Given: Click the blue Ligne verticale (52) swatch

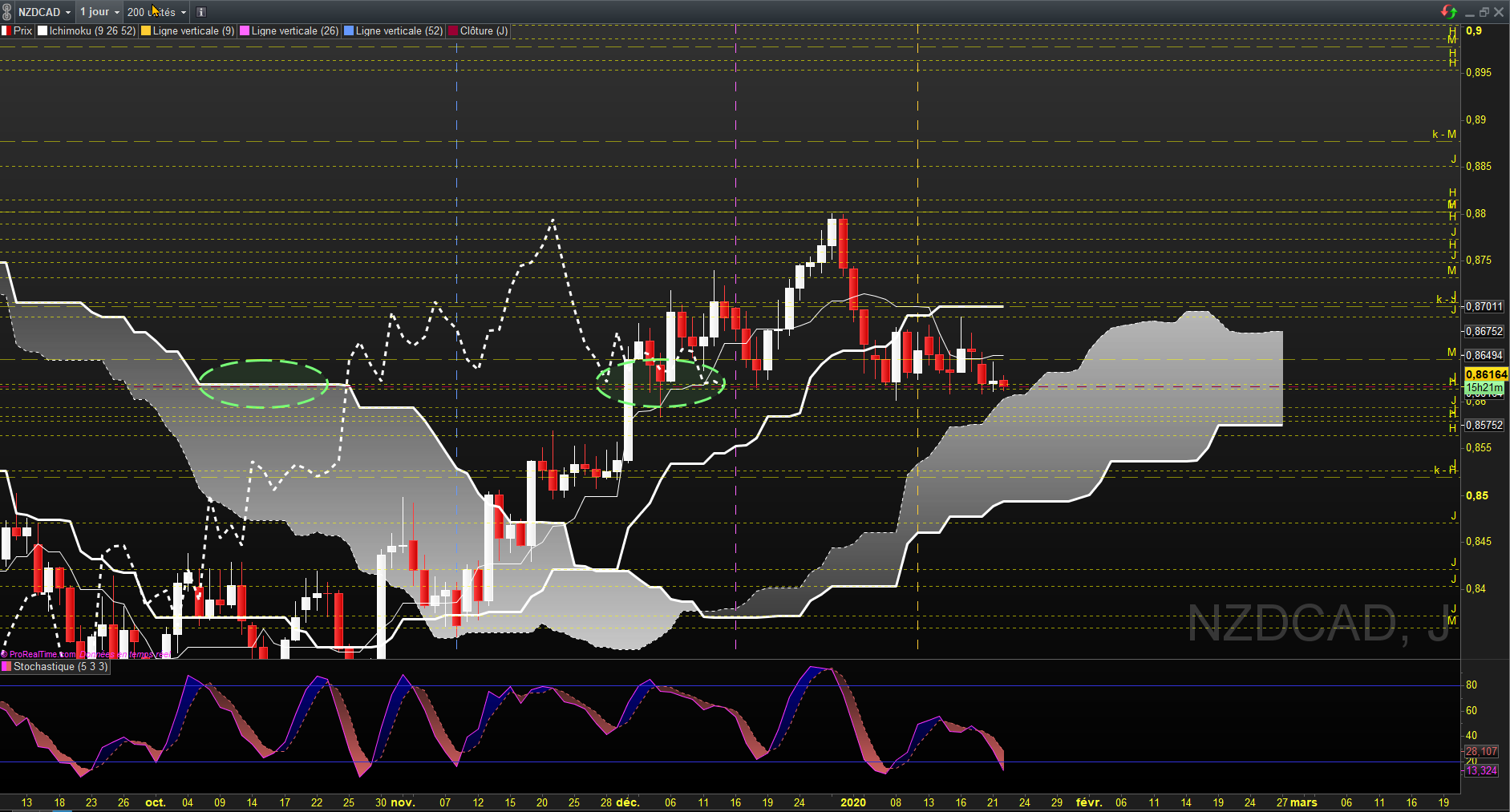Looking at the screenshot, I should coord(349,31).
